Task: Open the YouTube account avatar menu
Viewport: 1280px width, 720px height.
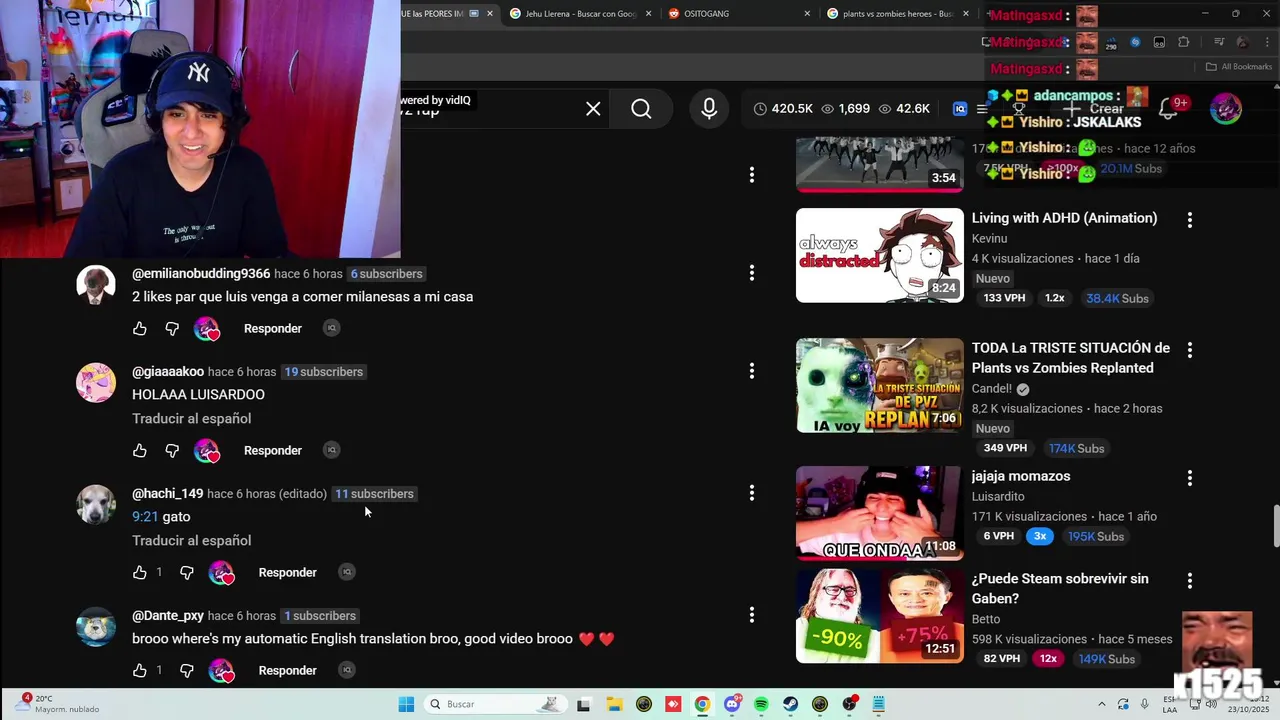Action: click(1226, 109)
